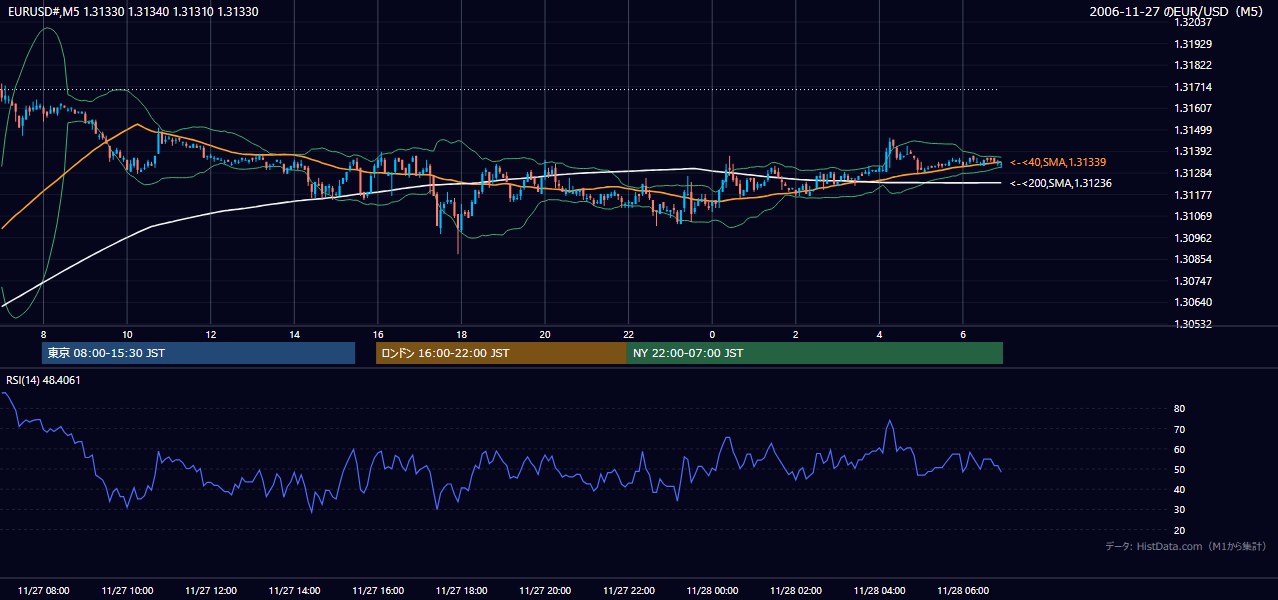Click RSI scale value 50
This screenshot has width=1278, height=600.
coord(1179,469)
